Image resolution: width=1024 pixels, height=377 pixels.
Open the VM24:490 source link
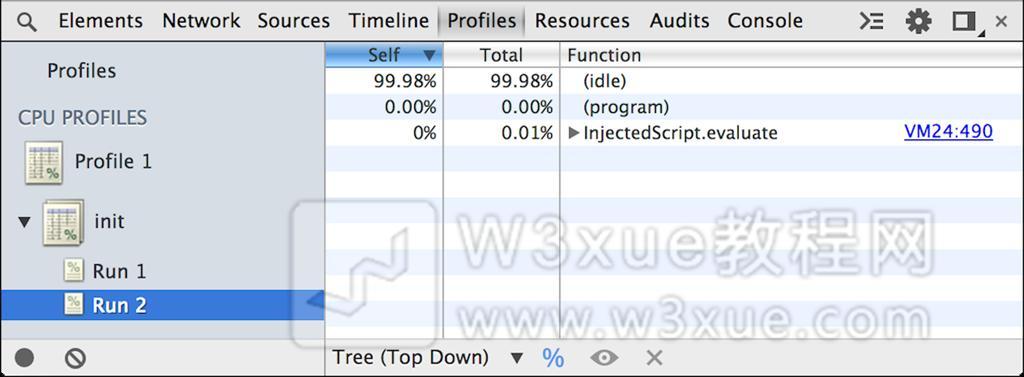point(948,132)
